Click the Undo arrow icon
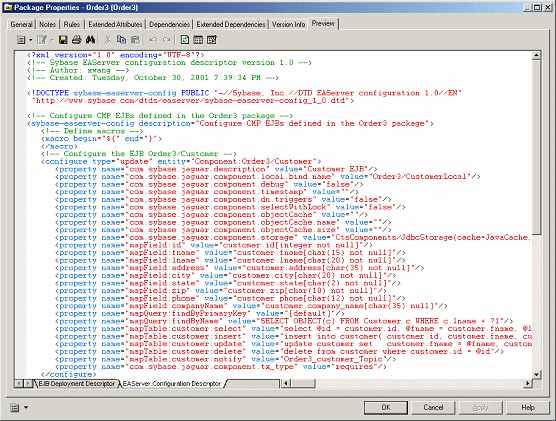 click(153, 40)
